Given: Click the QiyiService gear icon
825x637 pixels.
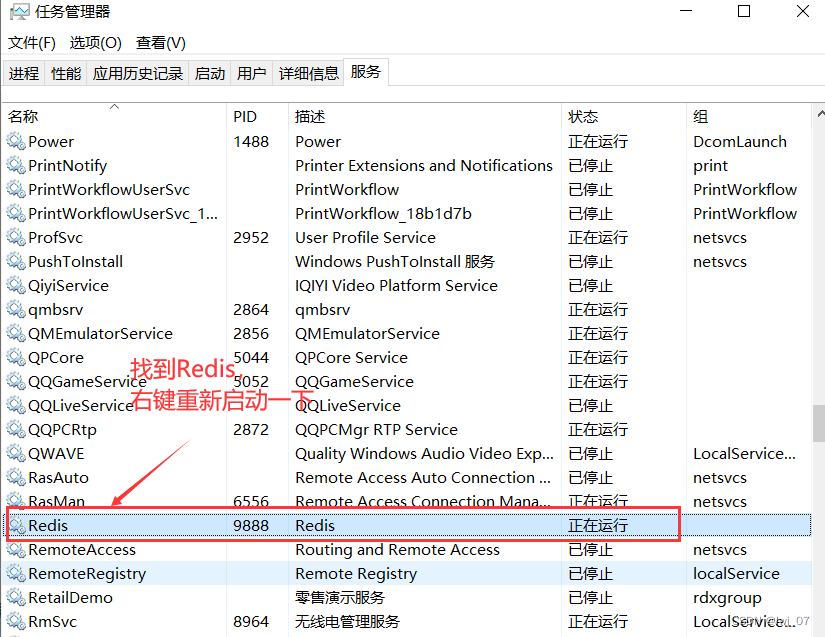Looking at the screenshot, I should (x=16, y=286).
